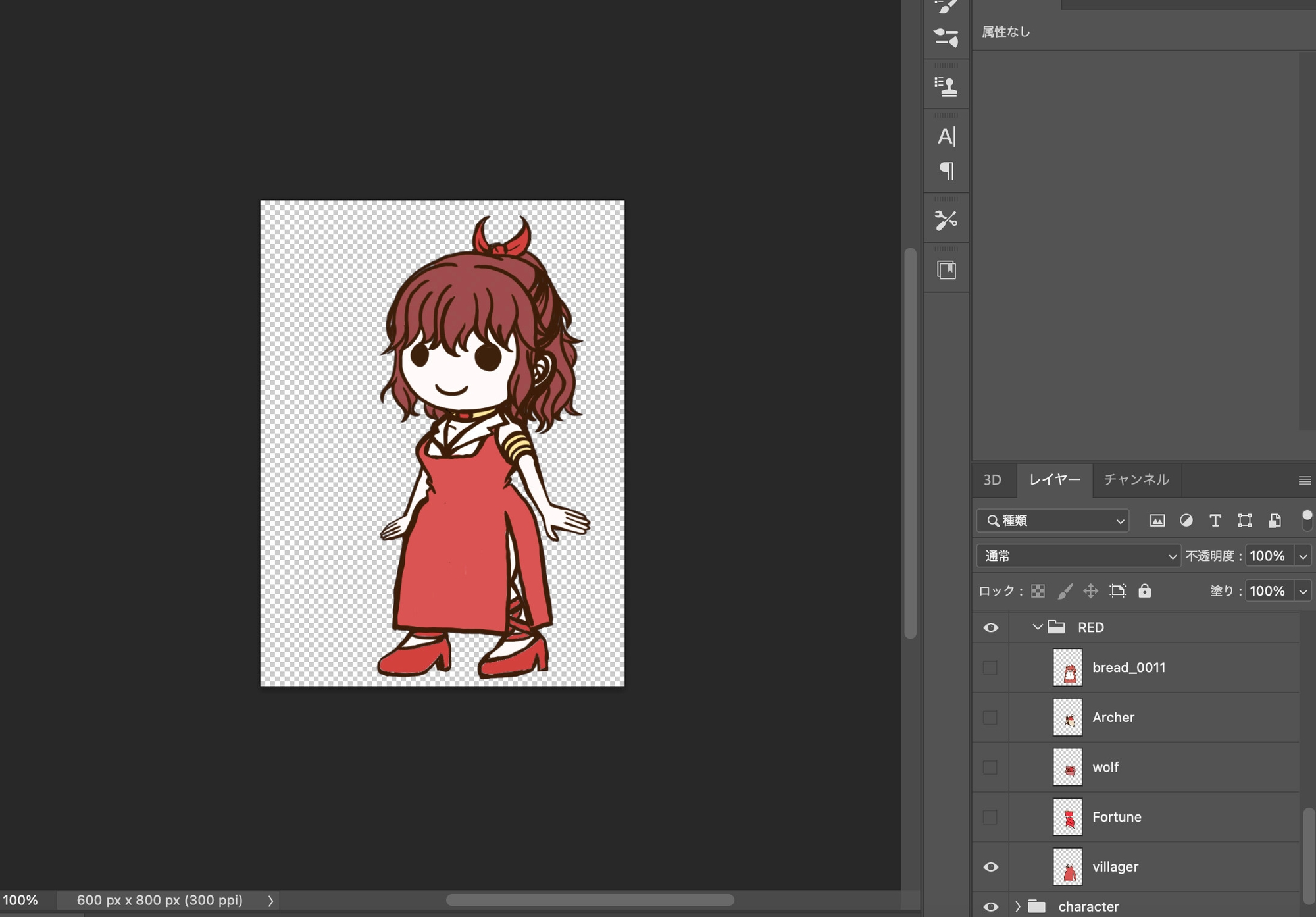
Task: Hide the villager layer
Action: point(990,866)
